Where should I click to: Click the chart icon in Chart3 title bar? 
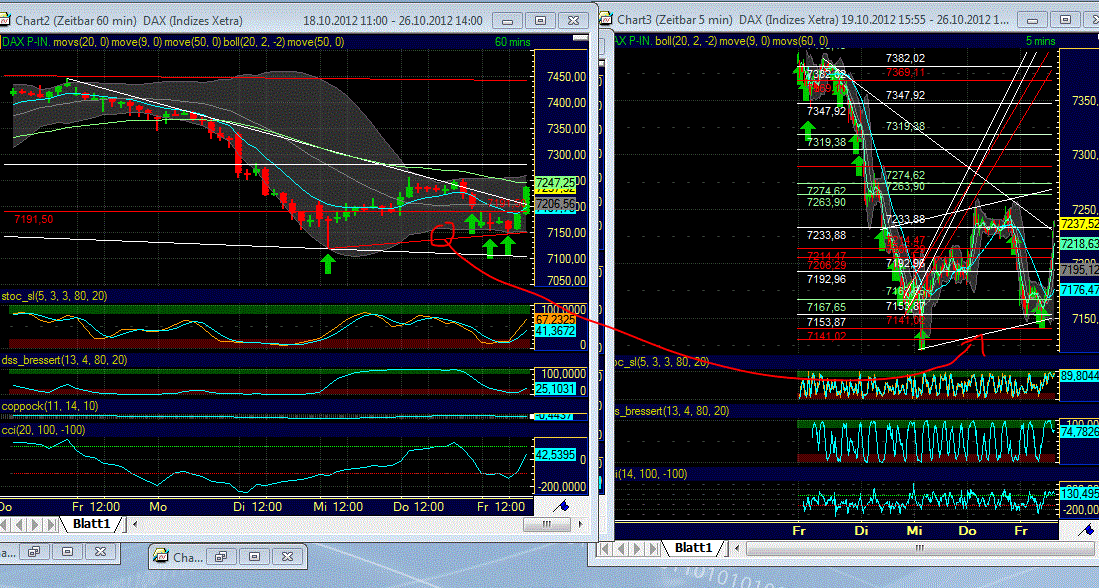(x=604, y=19)
